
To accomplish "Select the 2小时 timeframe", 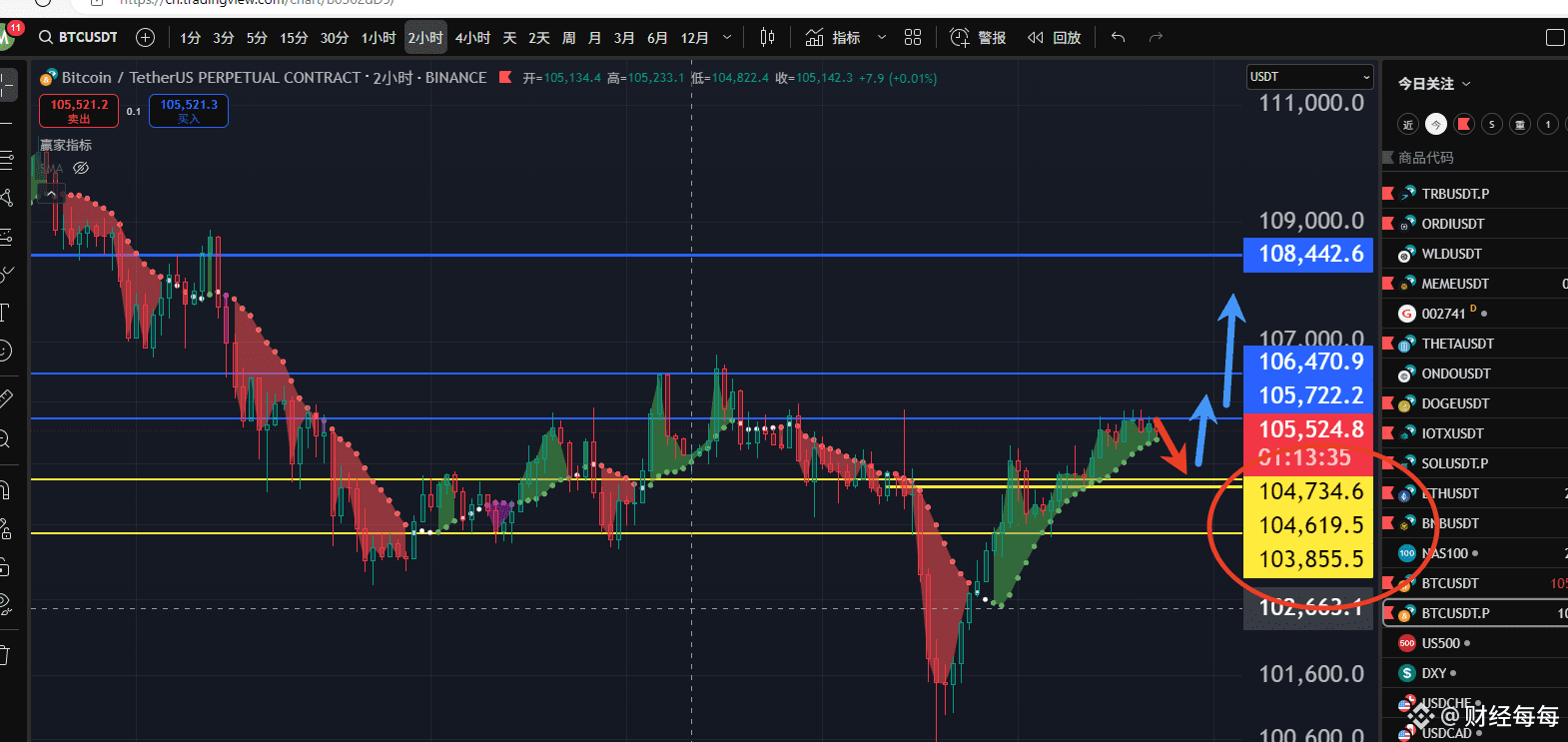I will click(x=425, y=37).
